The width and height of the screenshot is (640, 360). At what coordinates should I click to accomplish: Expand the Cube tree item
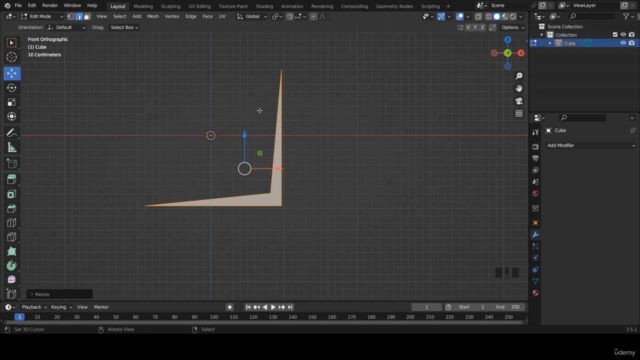coord(550,43)
